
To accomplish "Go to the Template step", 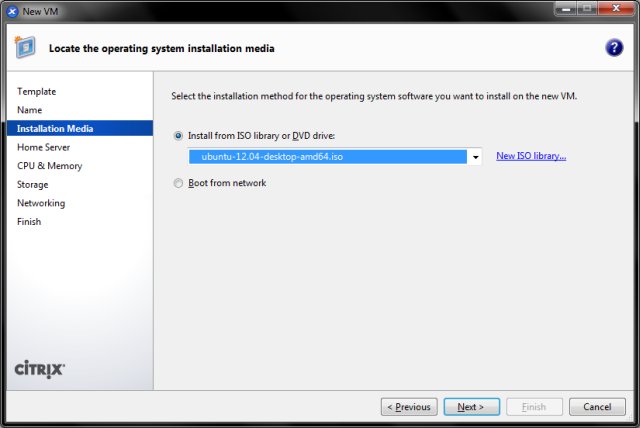I will (x=36, y=91).
